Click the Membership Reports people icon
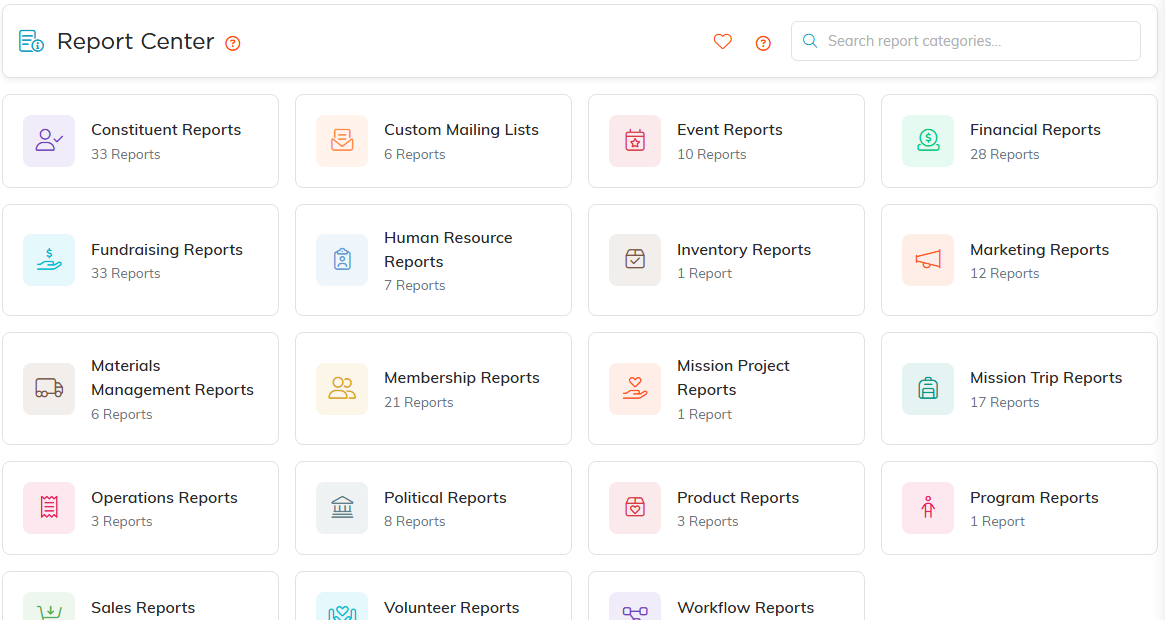This screenshot has height=620, width=1165. tap(342, 389)
